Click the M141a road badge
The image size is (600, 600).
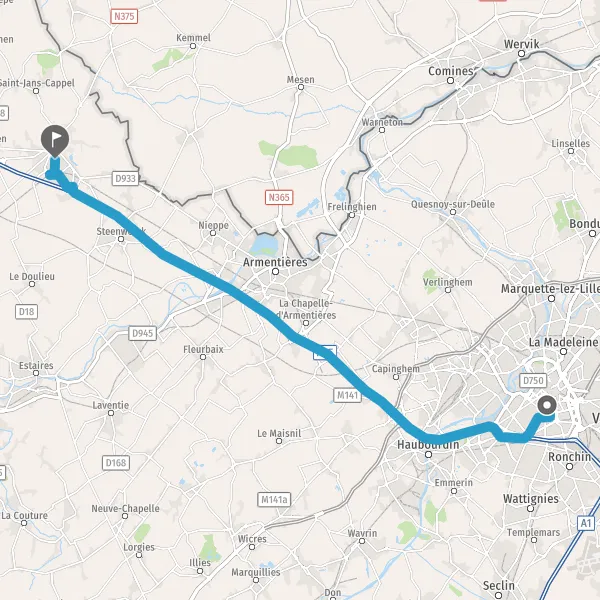coord(274,499)
